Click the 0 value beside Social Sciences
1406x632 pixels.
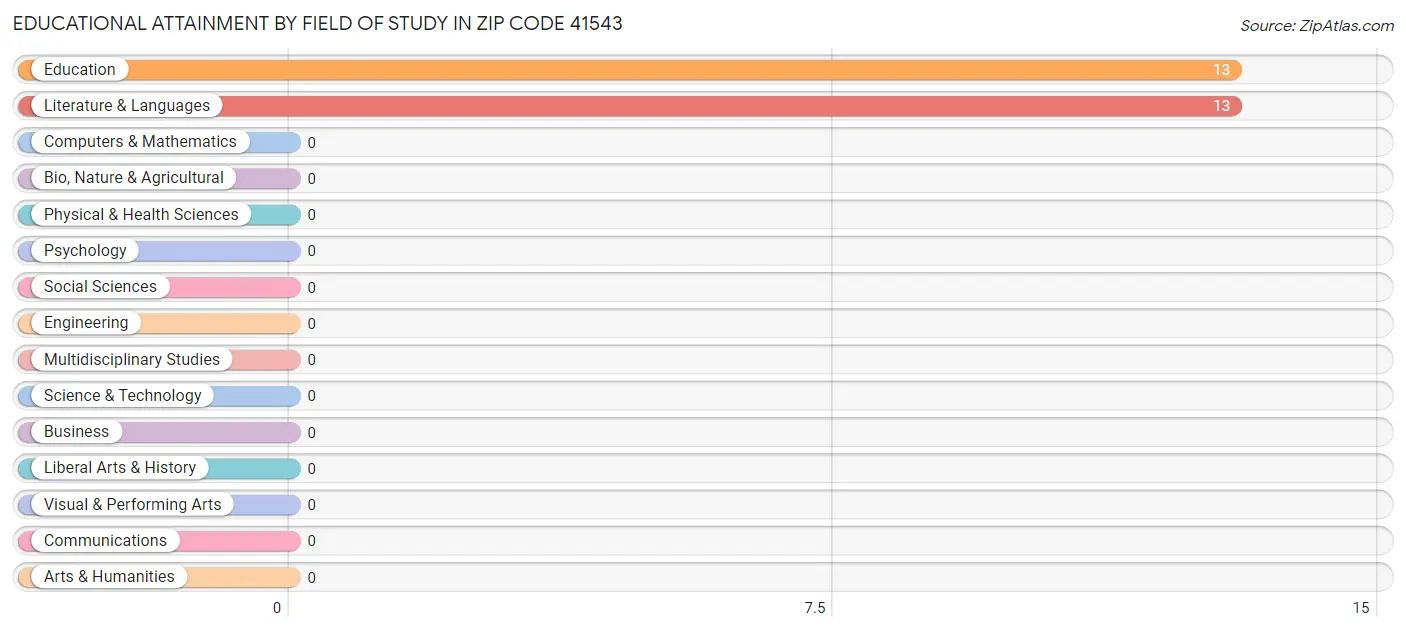[312, 288]
